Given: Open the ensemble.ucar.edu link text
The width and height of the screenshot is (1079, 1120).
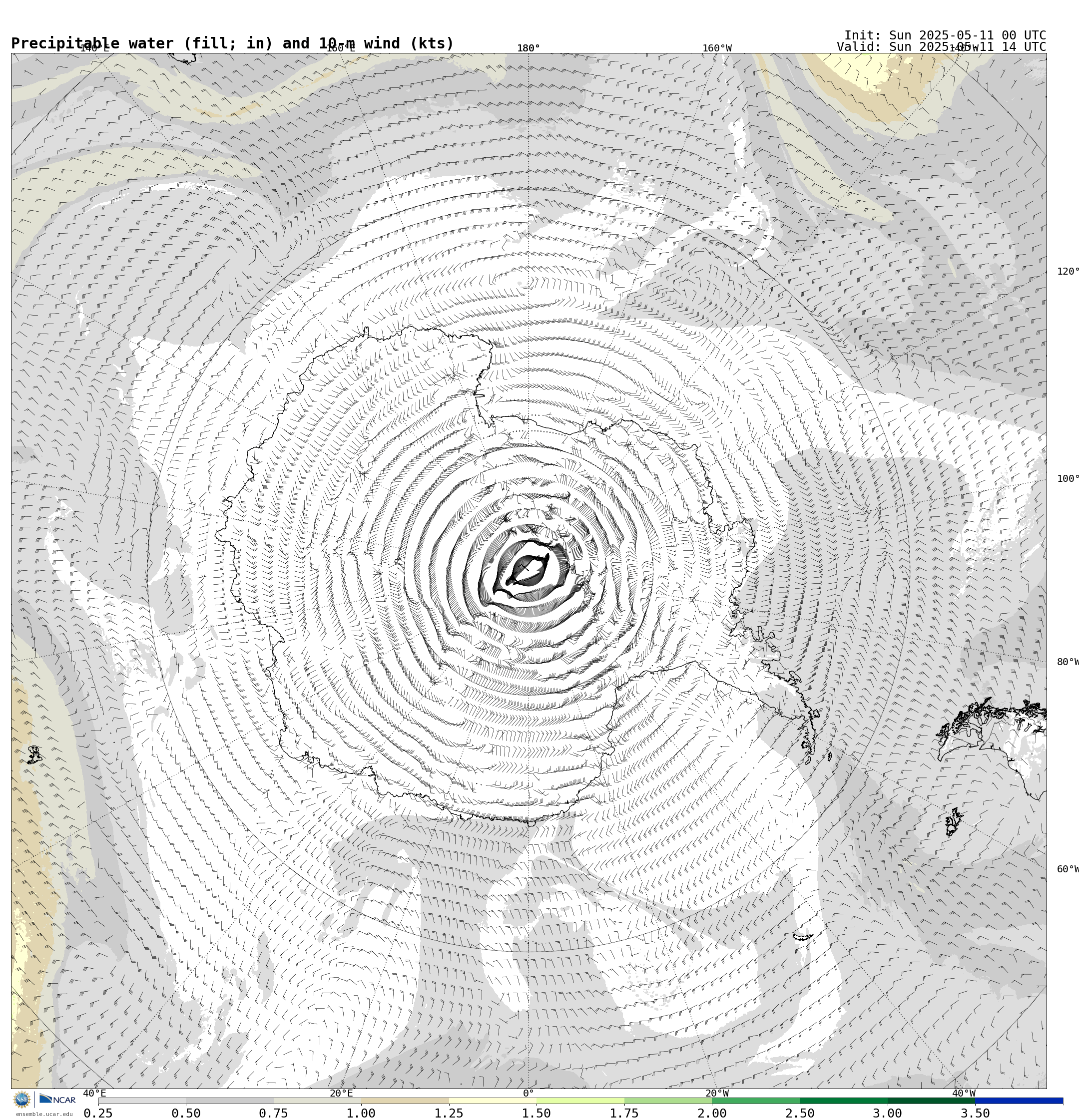Looking at the screenshot, I should [x=44, y=1115].
